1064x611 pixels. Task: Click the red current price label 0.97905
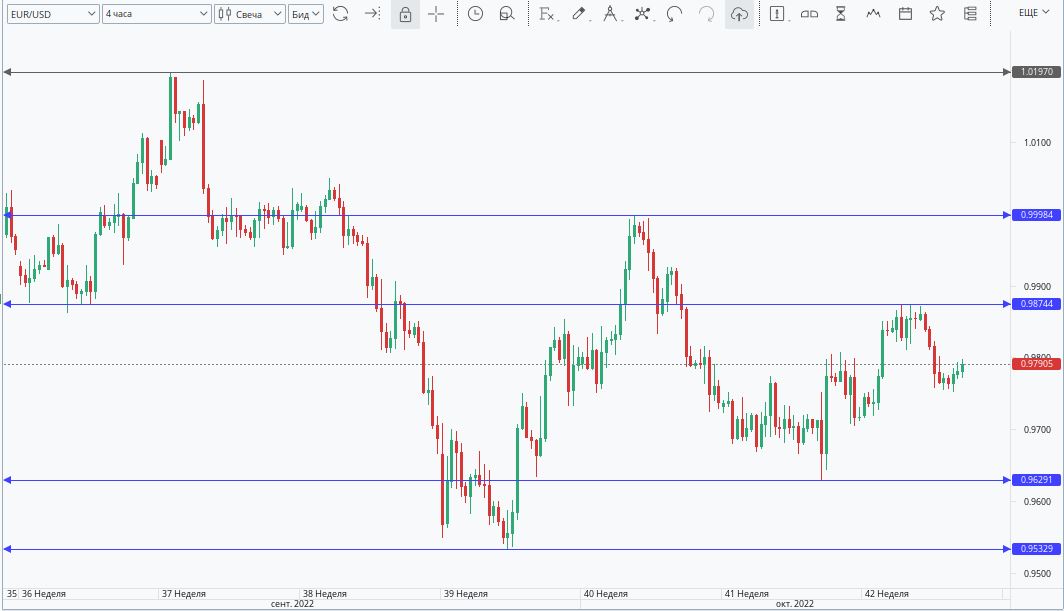tap(1036, 364)
